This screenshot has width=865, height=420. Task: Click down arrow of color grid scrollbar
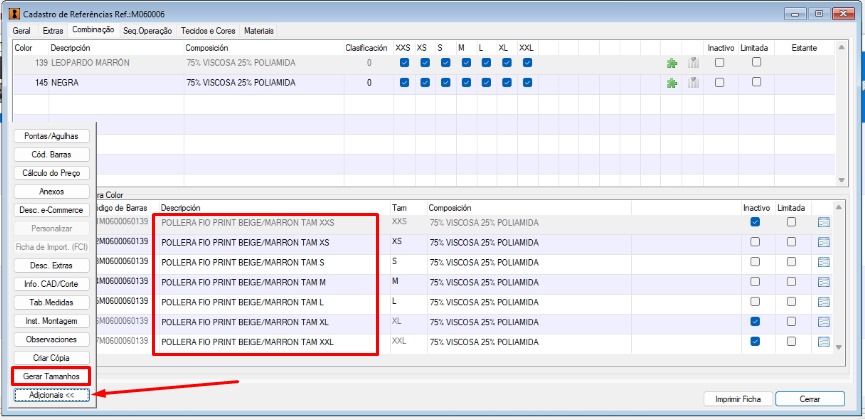[x=841, y=180]
